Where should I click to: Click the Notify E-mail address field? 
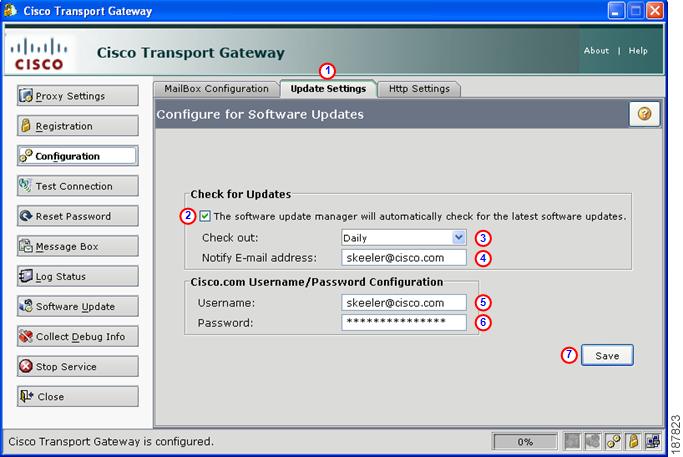click(403, 258)
